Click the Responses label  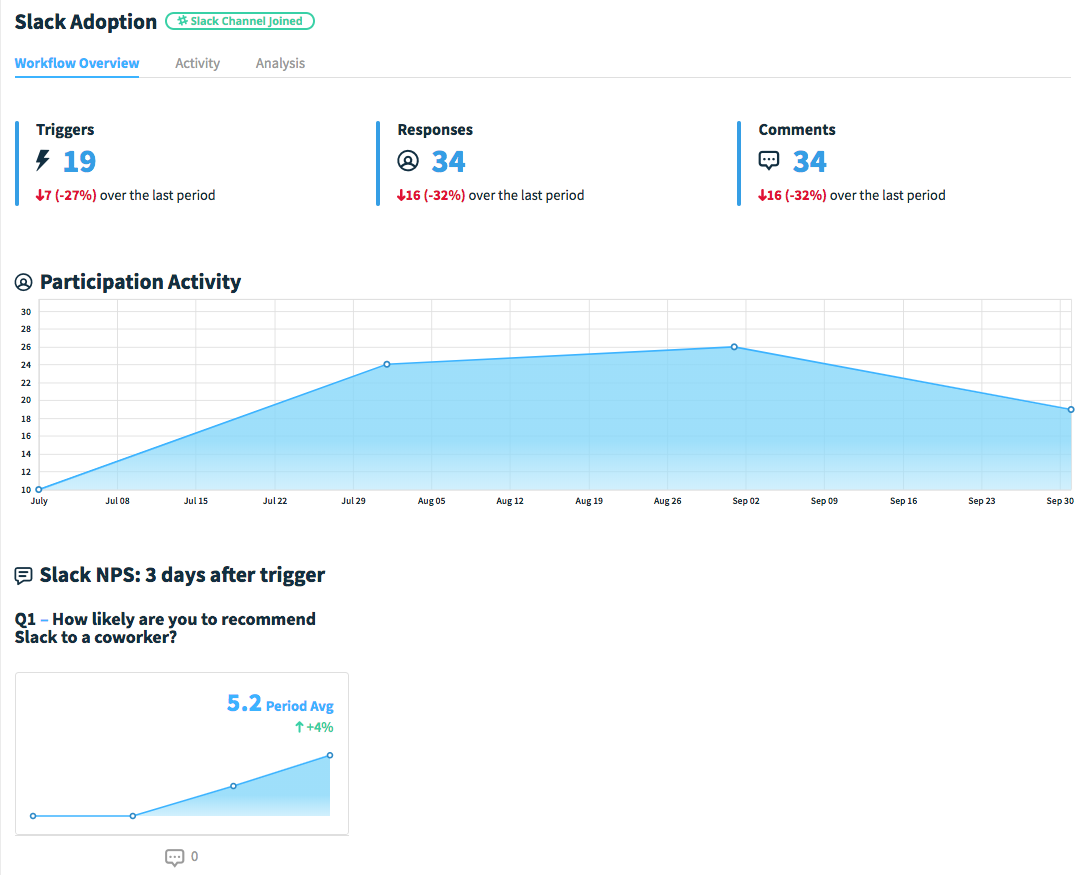tap(435, 129)
